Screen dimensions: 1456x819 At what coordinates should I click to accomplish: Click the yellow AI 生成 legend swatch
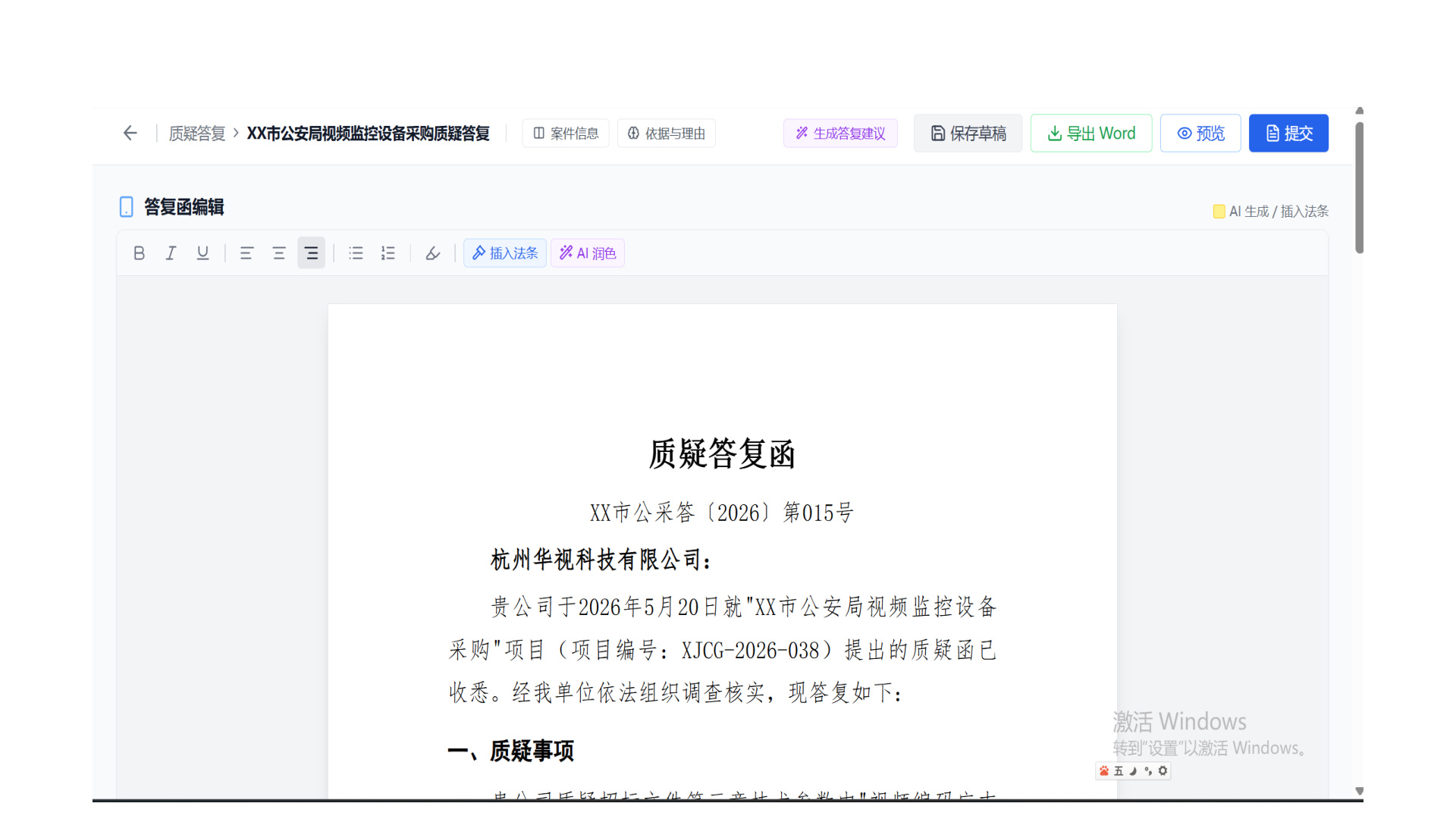pyautogui.click(x=1219, y=212)
